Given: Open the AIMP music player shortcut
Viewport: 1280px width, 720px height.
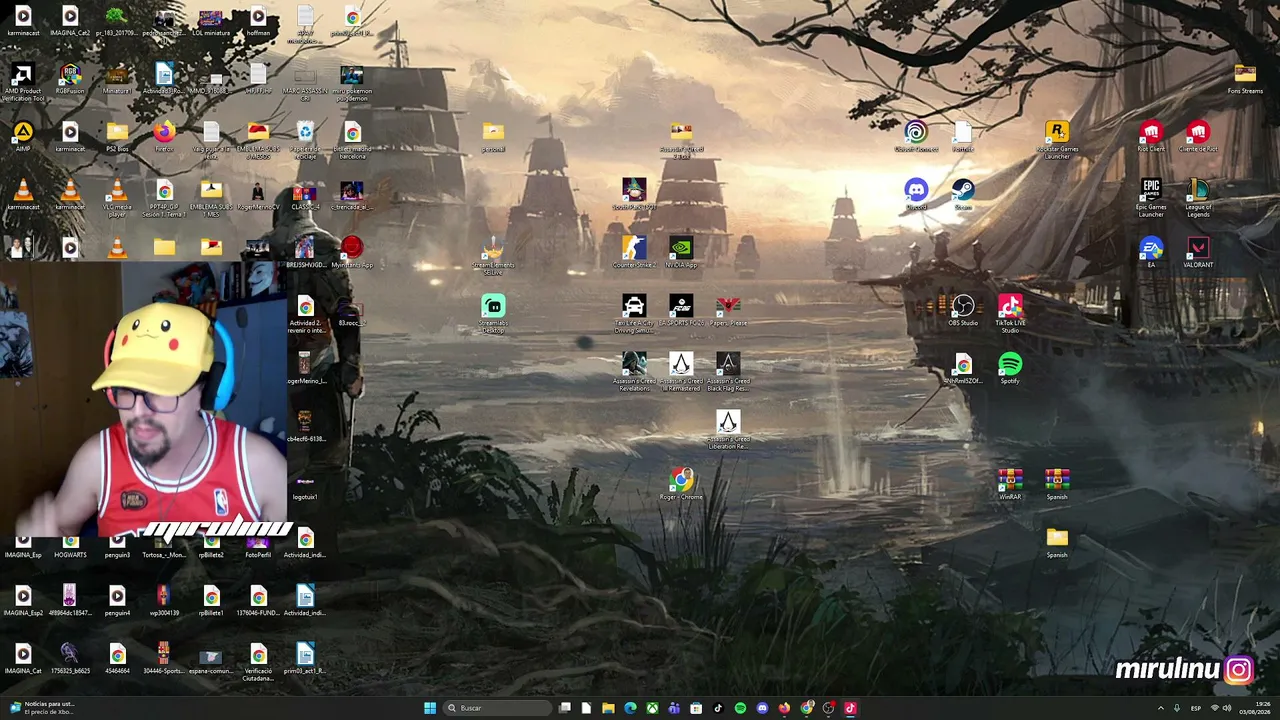Looking at the screenshot, I should pyautogui.click(x=23, y=138).
